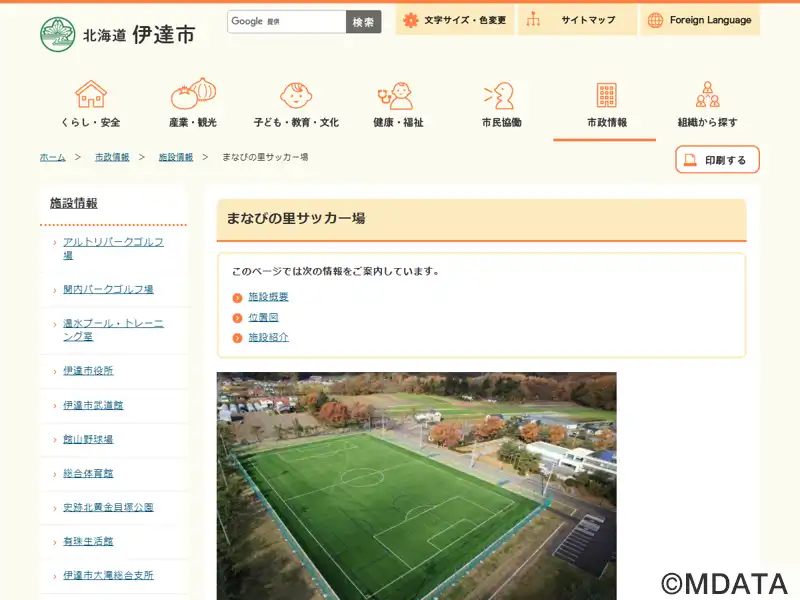Click the 健康・福祉 stethoscope icon

click(x=395, y=96)
